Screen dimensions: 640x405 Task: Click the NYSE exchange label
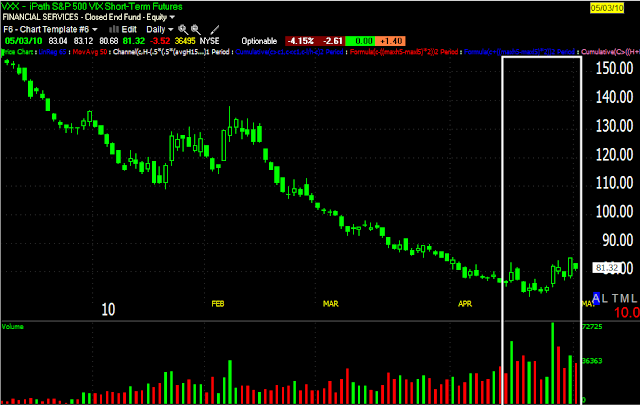209,41
